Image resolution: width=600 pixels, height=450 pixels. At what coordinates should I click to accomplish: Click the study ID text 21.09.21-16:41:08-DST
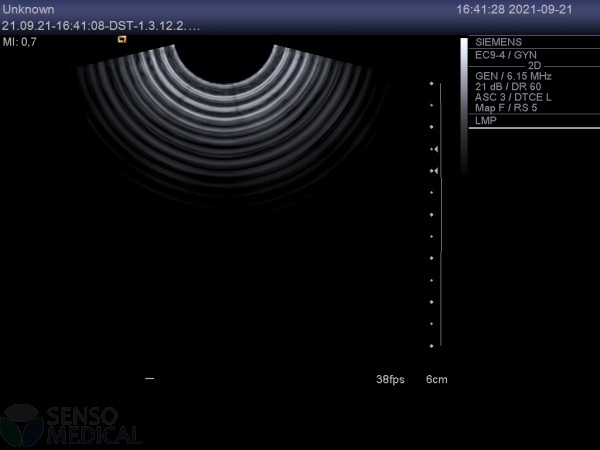(100, 24)
